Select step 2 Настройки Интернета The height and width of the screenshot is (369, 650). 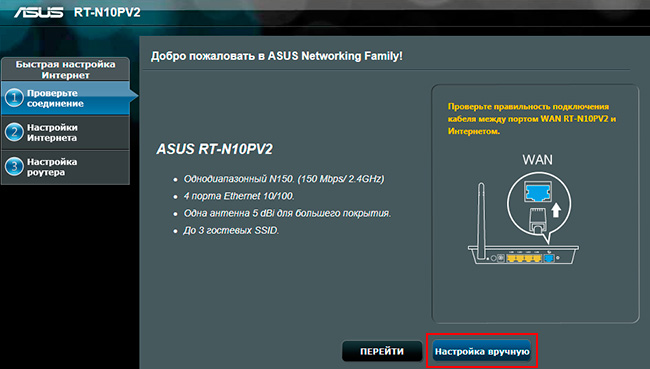[65, 133]
